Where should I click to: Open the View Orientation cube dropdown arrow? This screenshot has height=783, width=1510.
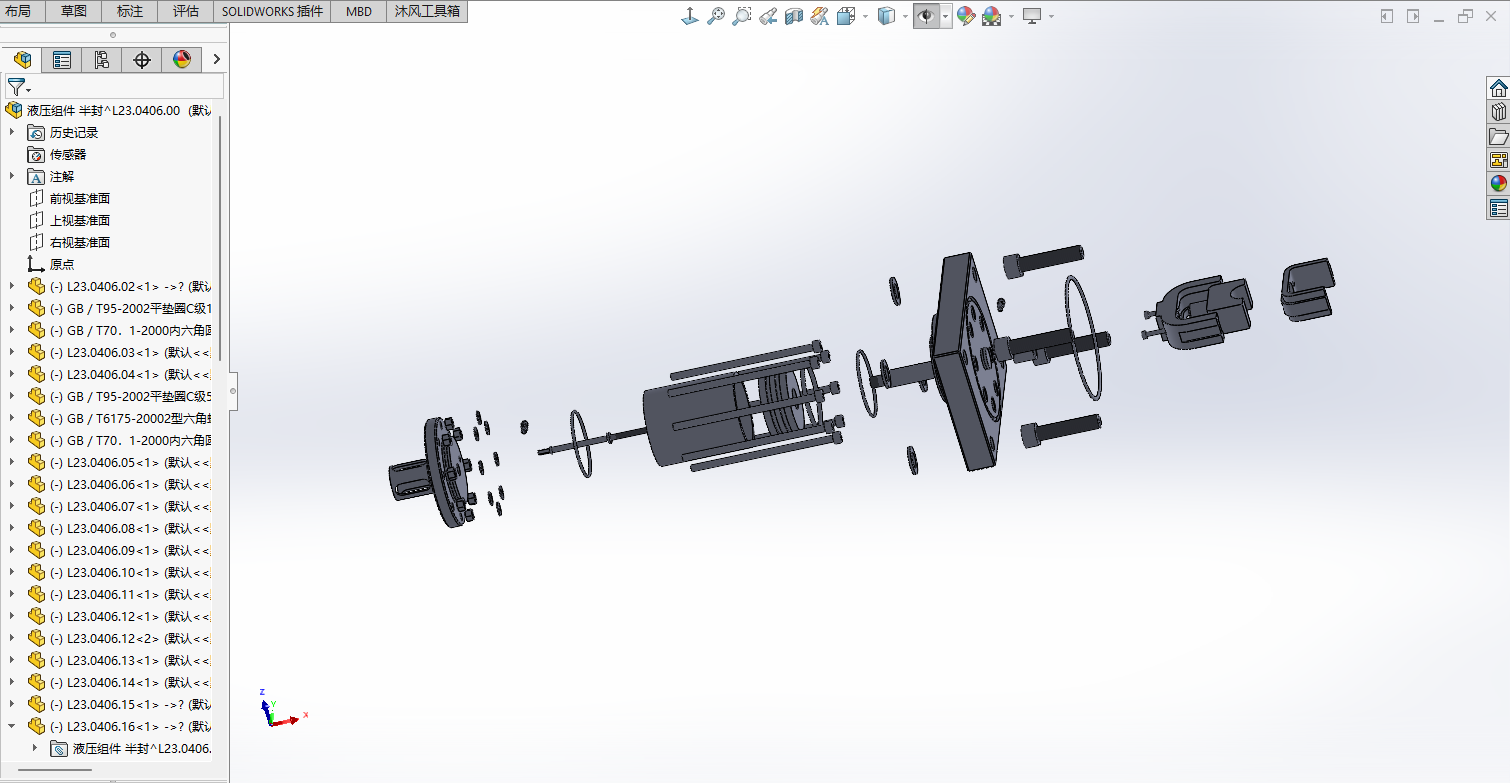(864, 16)
